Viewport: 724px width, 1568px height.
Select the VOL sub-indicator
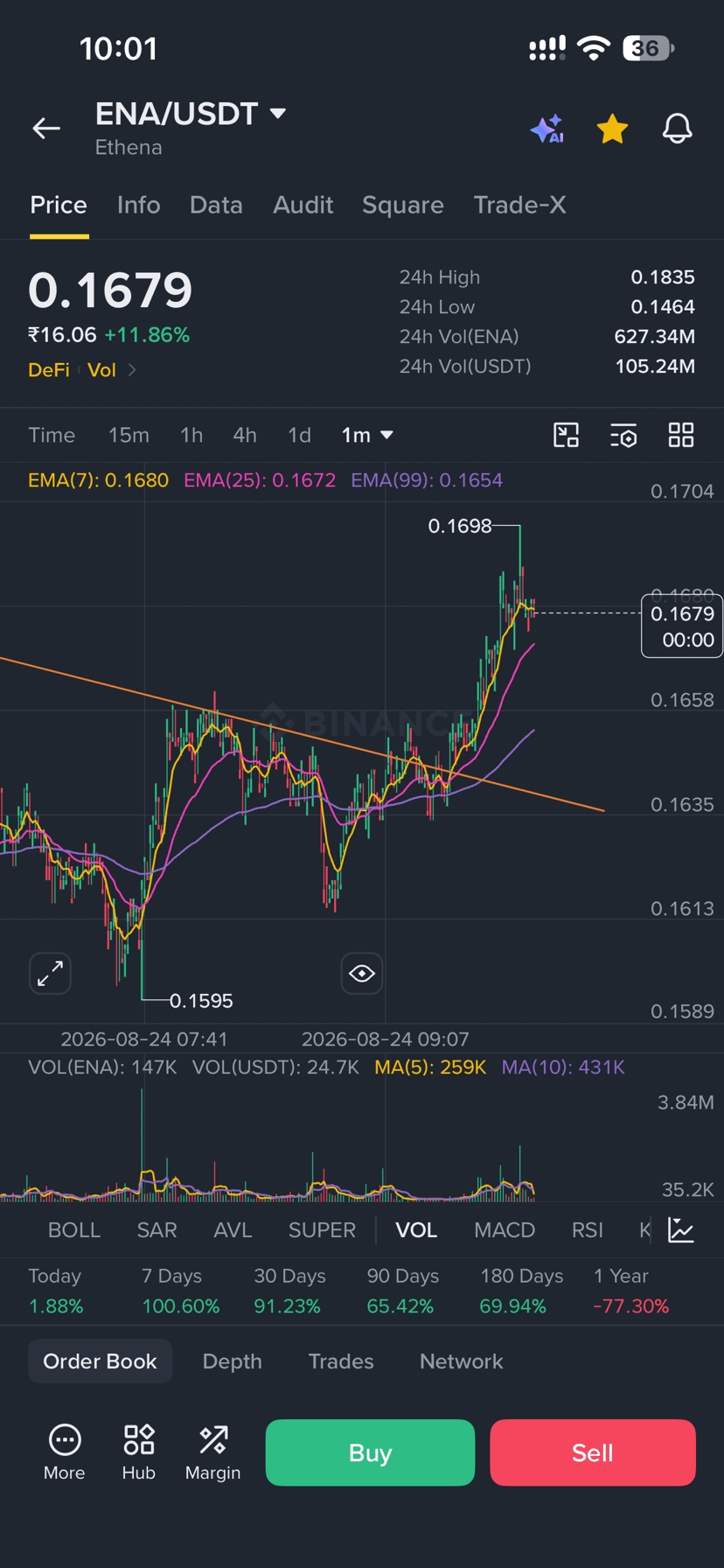pyautogui.click(x=416, y=1230)
